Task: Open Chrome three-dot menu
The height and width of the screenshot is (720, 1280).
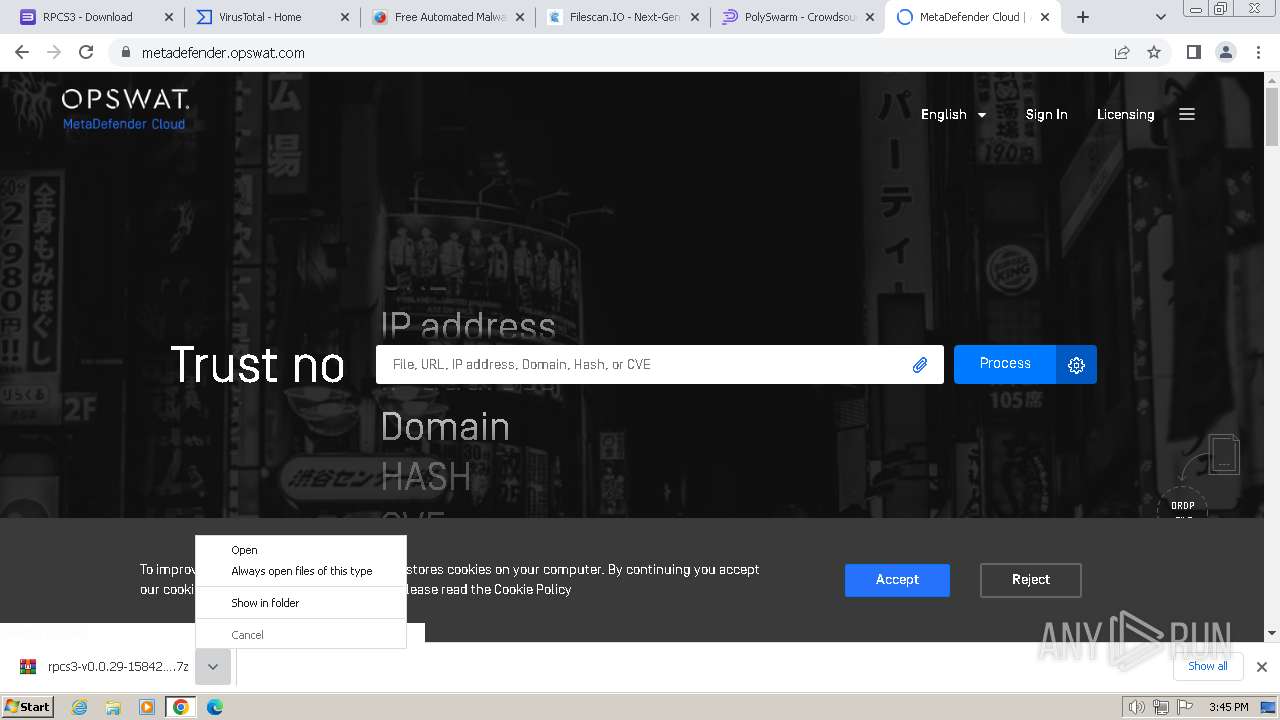Action: tap(1258, 53)
